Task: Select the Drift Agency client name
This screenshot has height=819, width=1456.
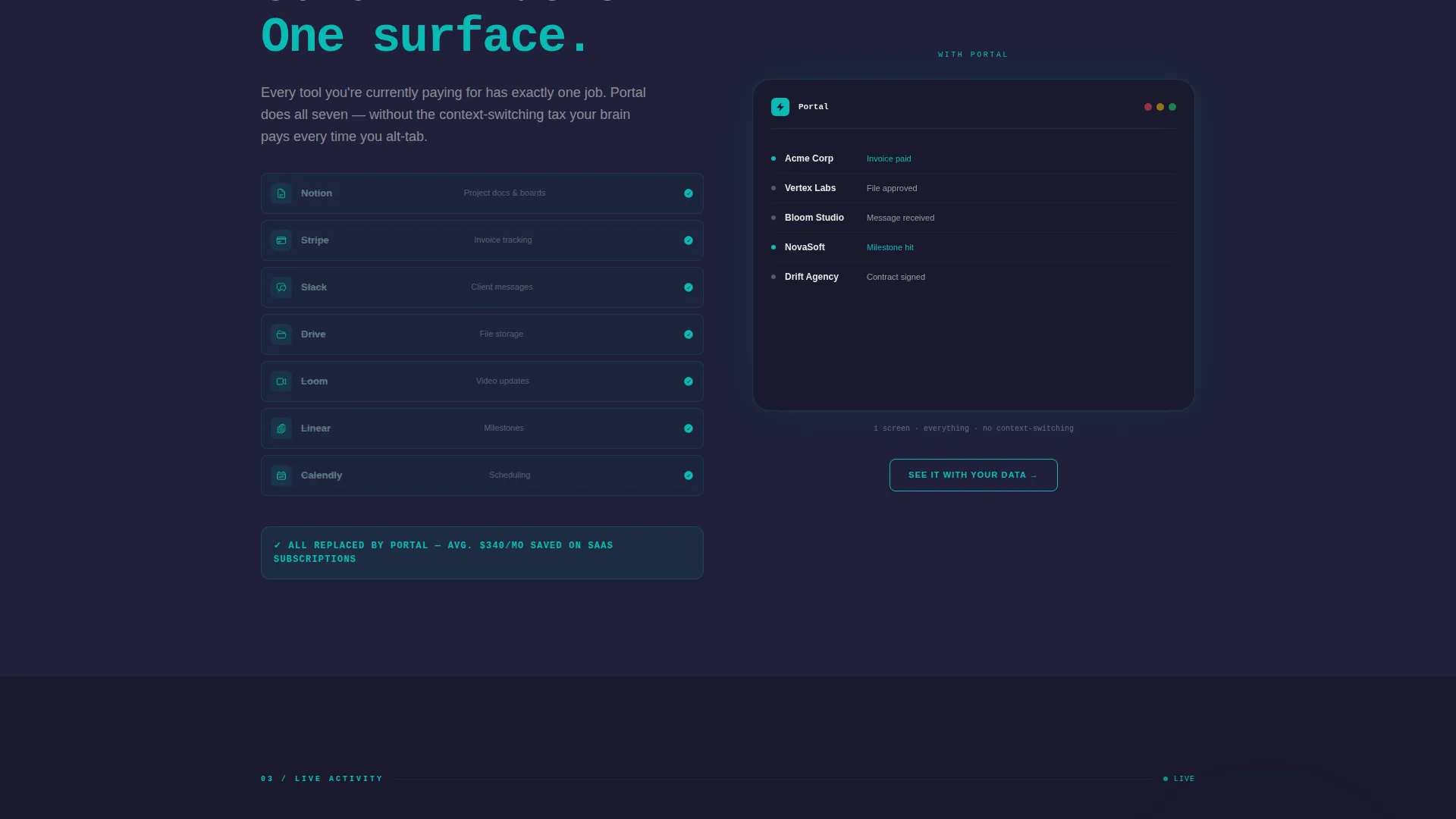Action: point(811,277)
